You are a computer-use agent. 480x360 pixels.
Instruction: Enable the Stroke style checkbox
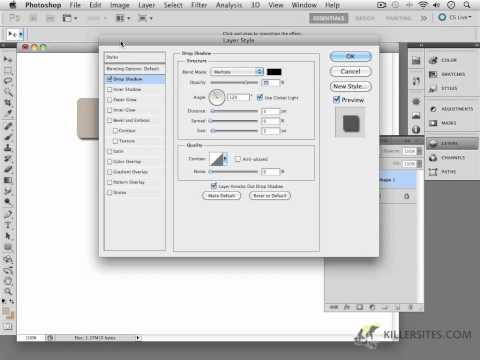coord(109,193)
